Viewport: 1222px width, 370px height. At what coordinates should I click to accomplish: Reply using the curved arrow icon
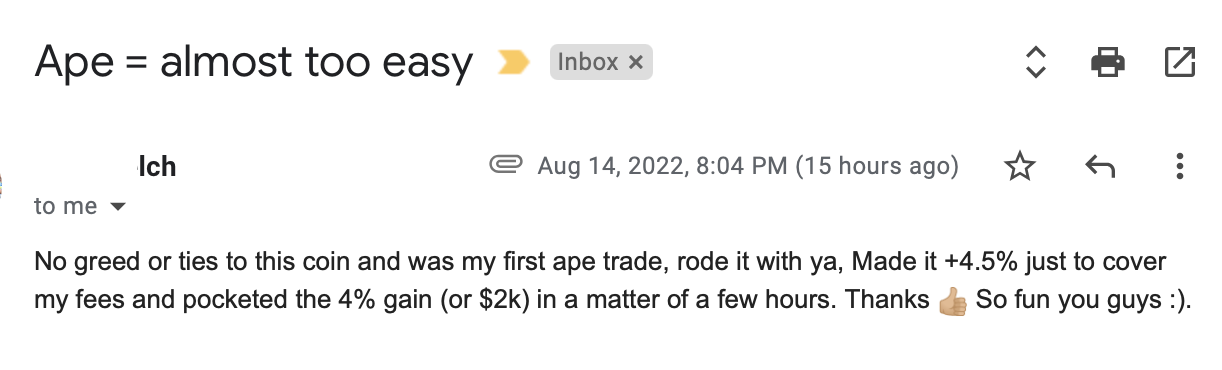click(x=1100, y=166)
